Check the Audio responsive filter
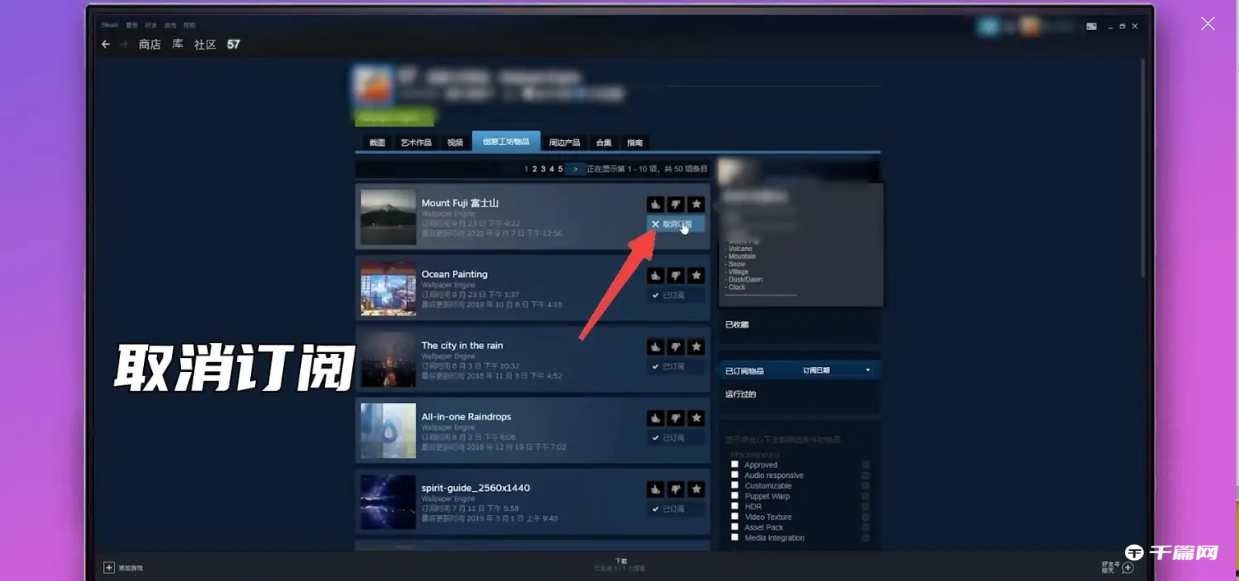 (735, 475)
